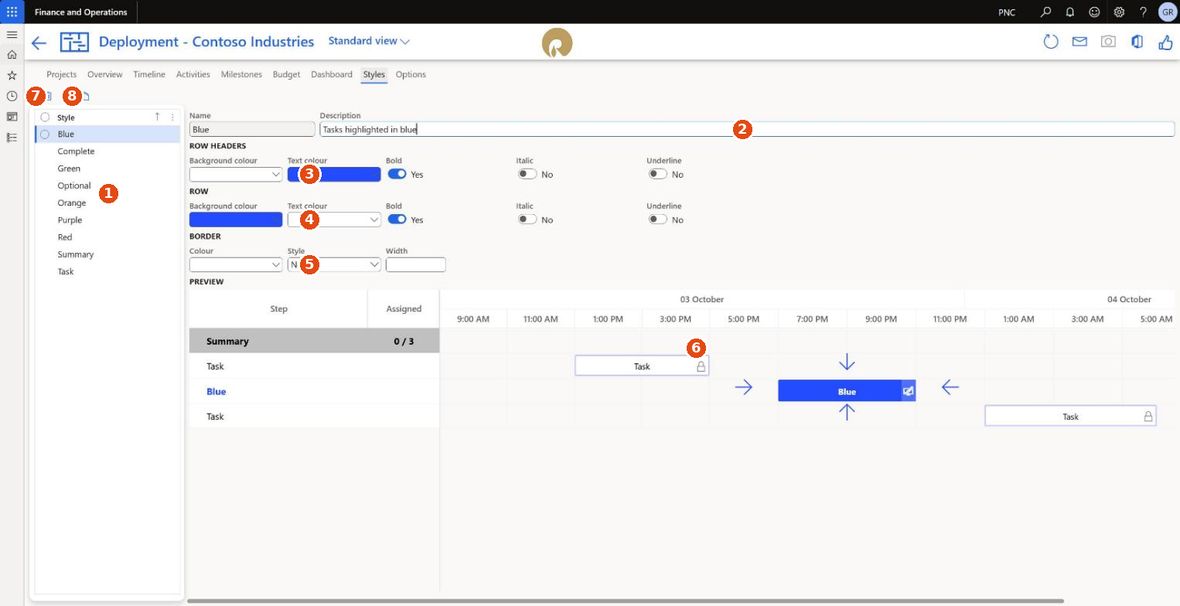This screenshot has height=606, width=1180.
Task: Select the Orange style in list
Action: (x=71, y=203)
